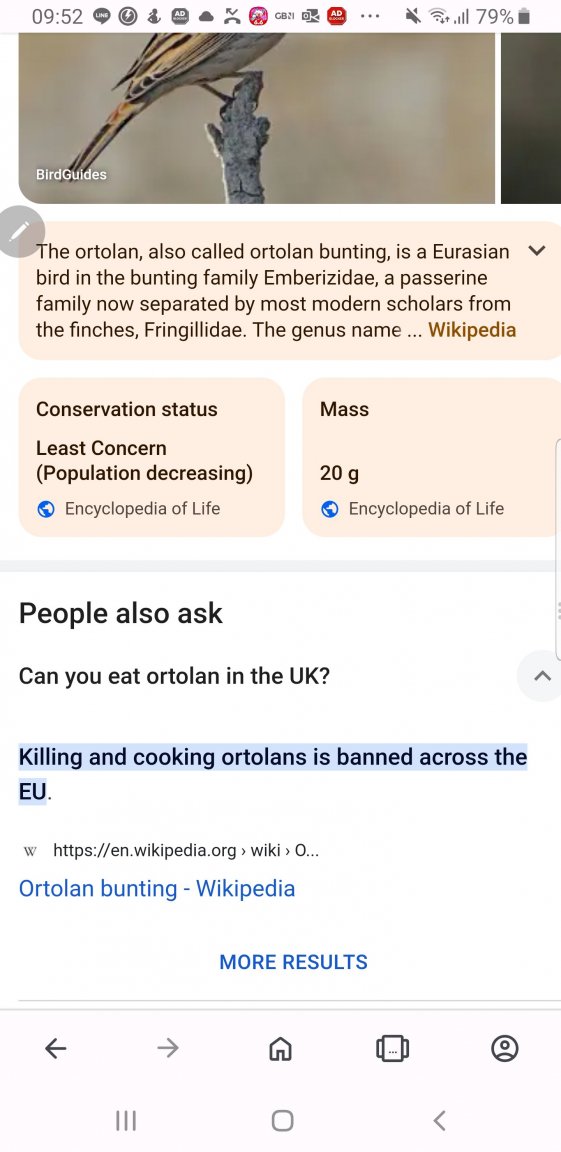The image size is (561, 1152).
Task: Expand the ortolan description chevron
Action: coord(537,251)
